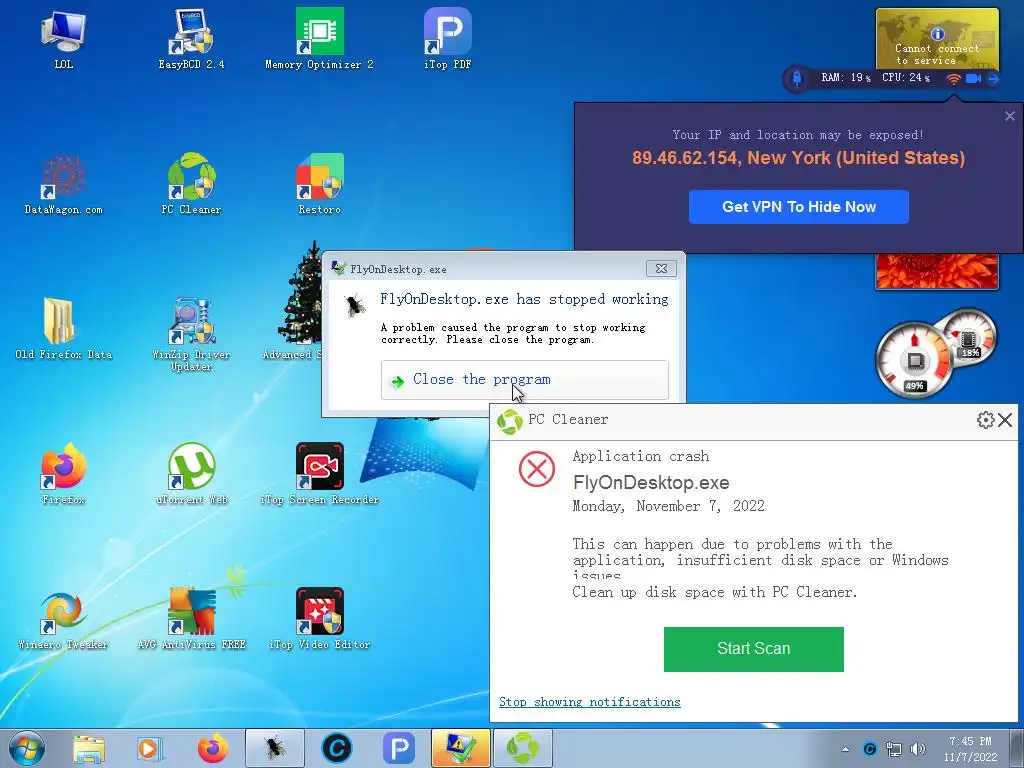The width and height of the screenshot is (1024, 768).
Task: Open Firefox from the taskbar
Action: [x=212, y=748]
